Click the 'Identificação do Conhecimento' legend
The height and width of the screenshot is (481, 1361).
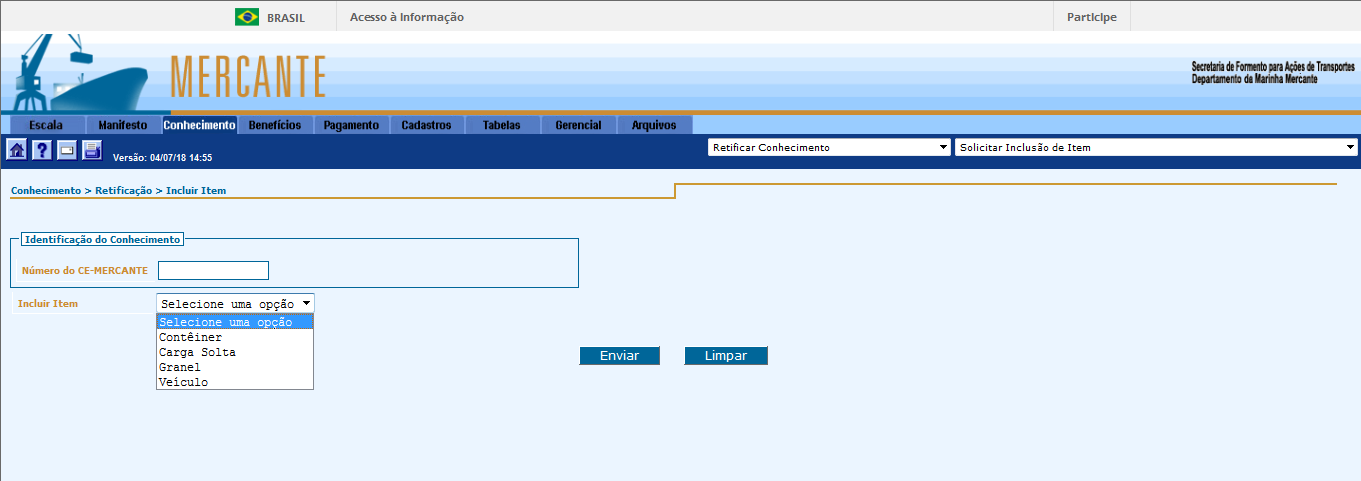(102, 240)
